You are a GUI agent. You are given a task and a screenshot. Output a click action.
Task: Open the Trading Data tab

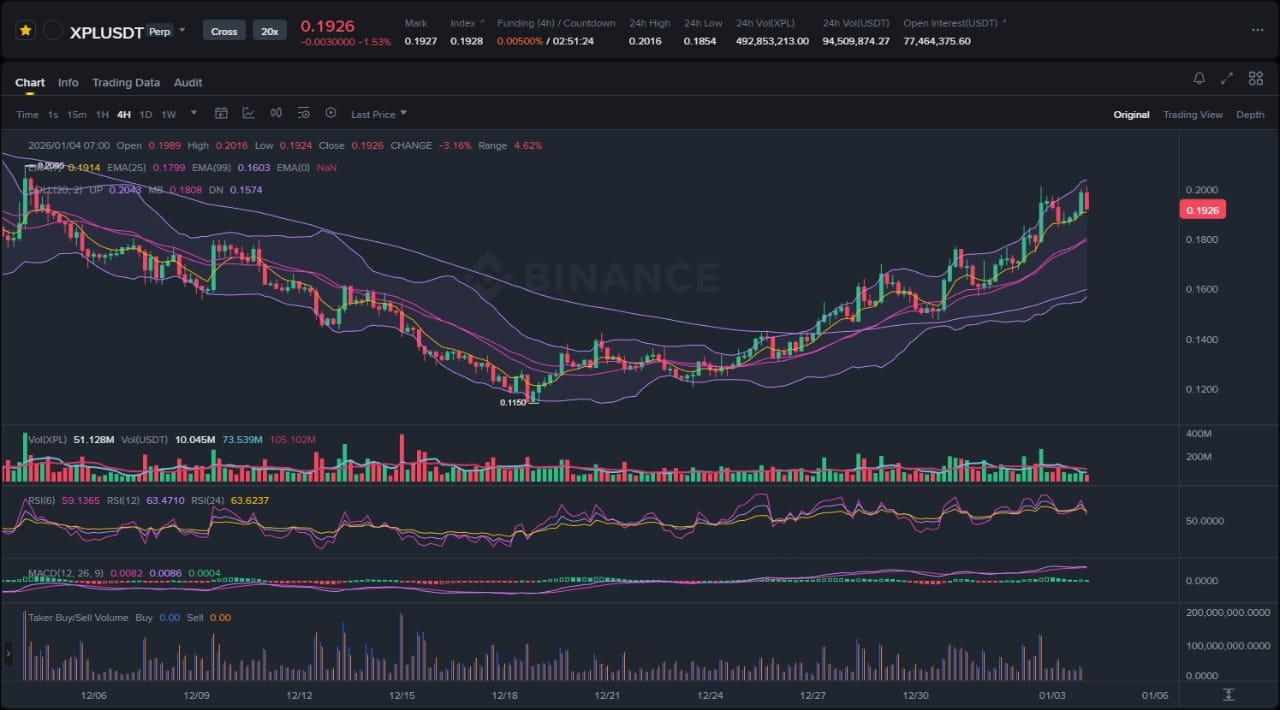(126, 82)
